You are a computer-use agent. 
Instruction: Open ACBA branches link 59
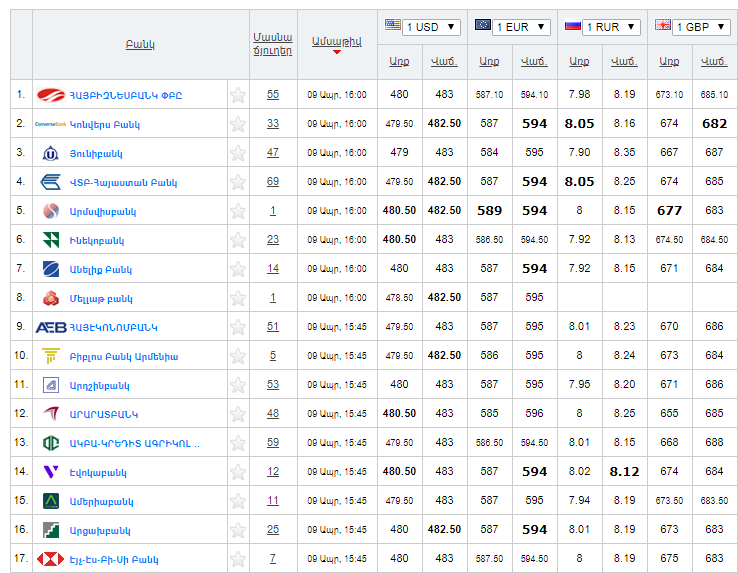point(273,442)
